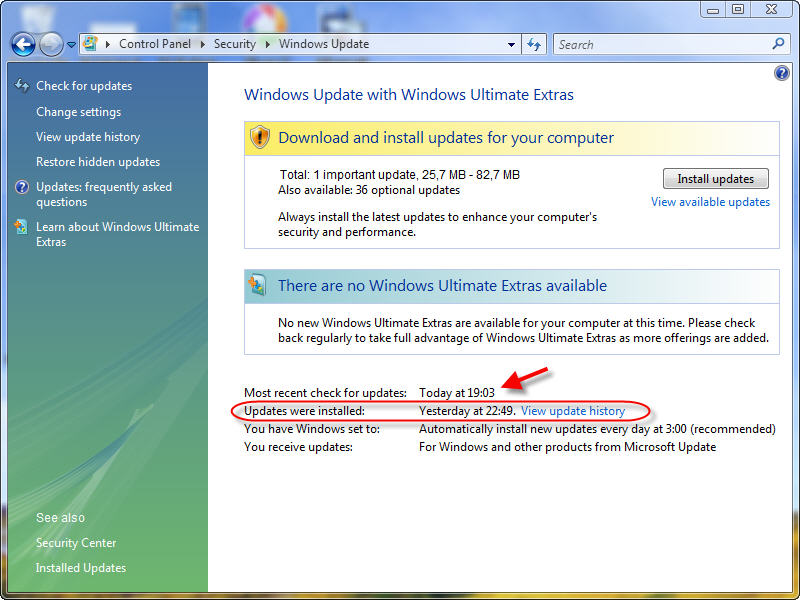Click the Install updates button
The height and width of the screenshot is (600, 800).
(715, 179)
